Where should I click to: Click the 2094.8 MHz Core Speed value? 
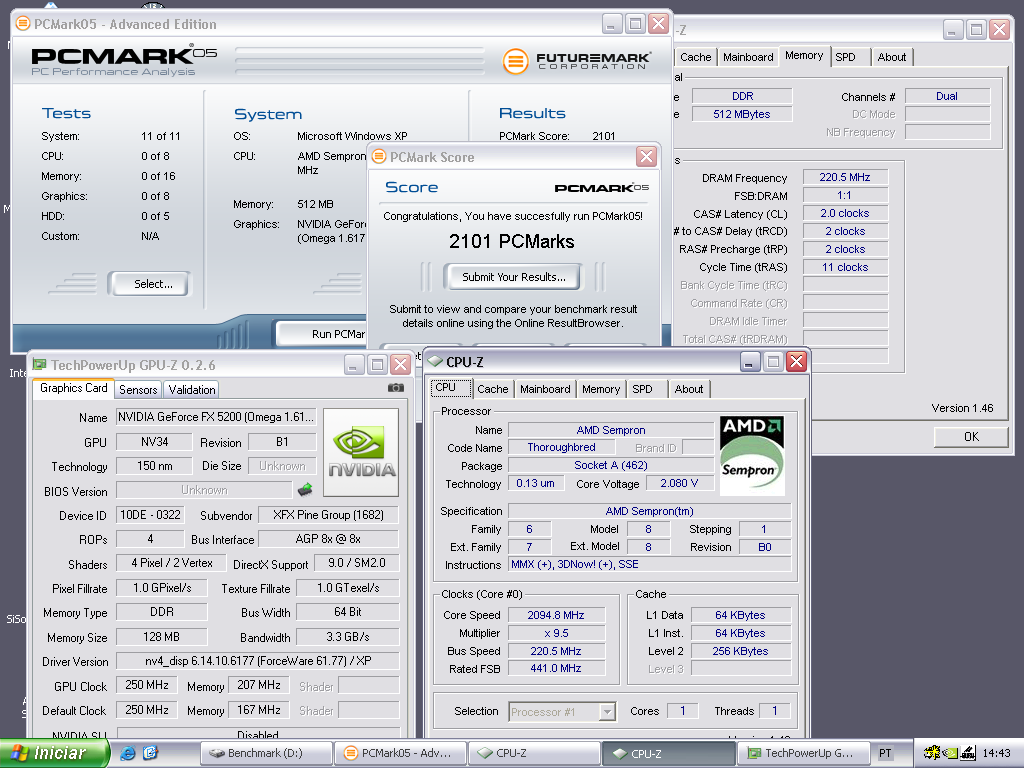[x=556, y=615]
